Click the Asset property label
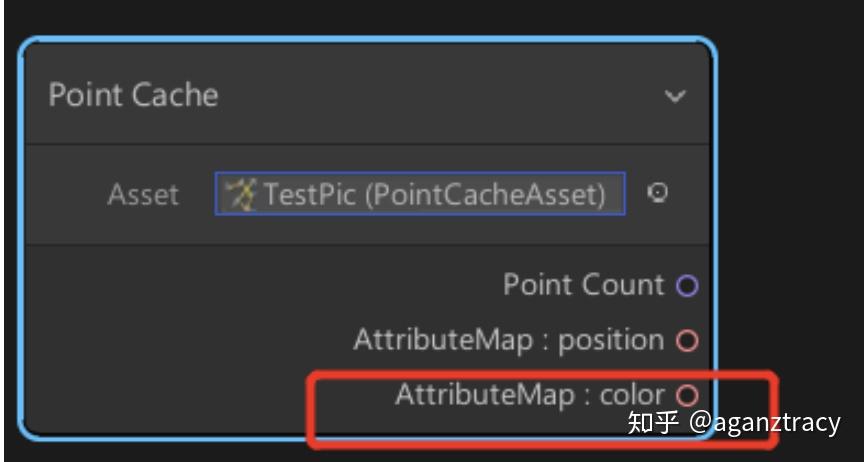This screenshot has height=462, width=864. pyautogui.click(x=143, y=194)
